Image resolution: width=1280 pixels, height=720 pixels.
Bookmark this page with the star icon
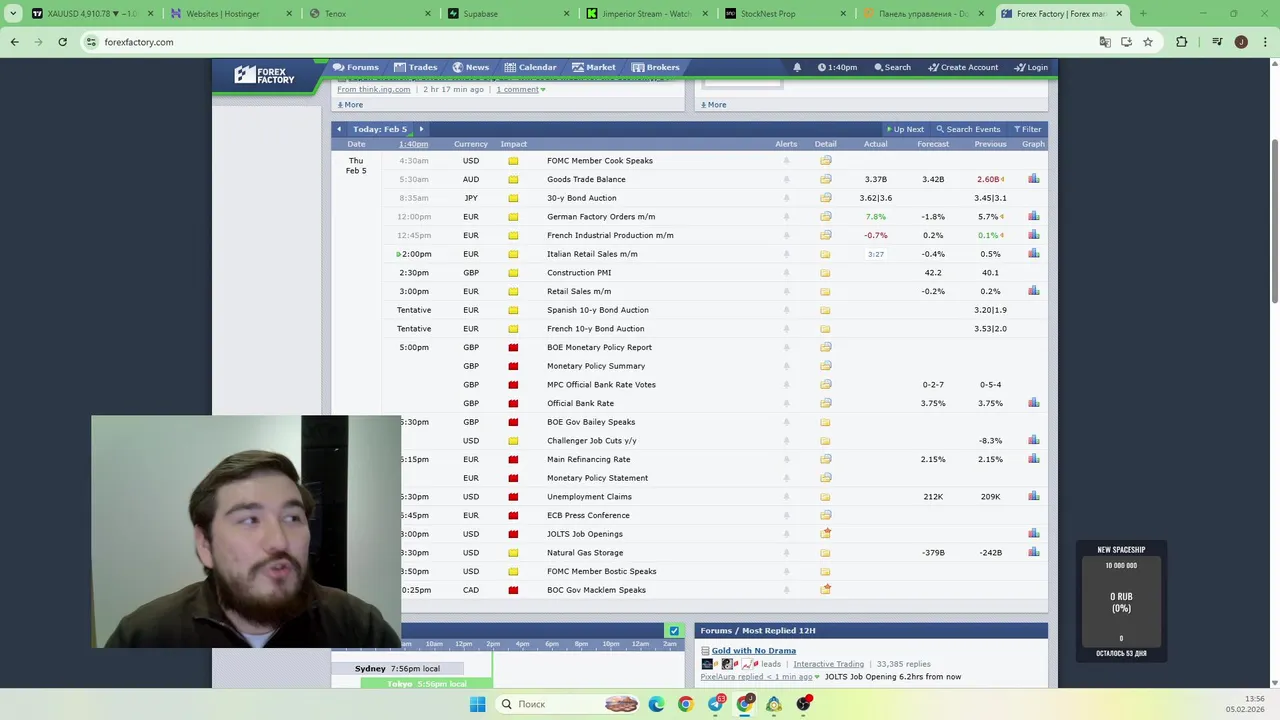pyautogui.click(x=1148, y=42)
